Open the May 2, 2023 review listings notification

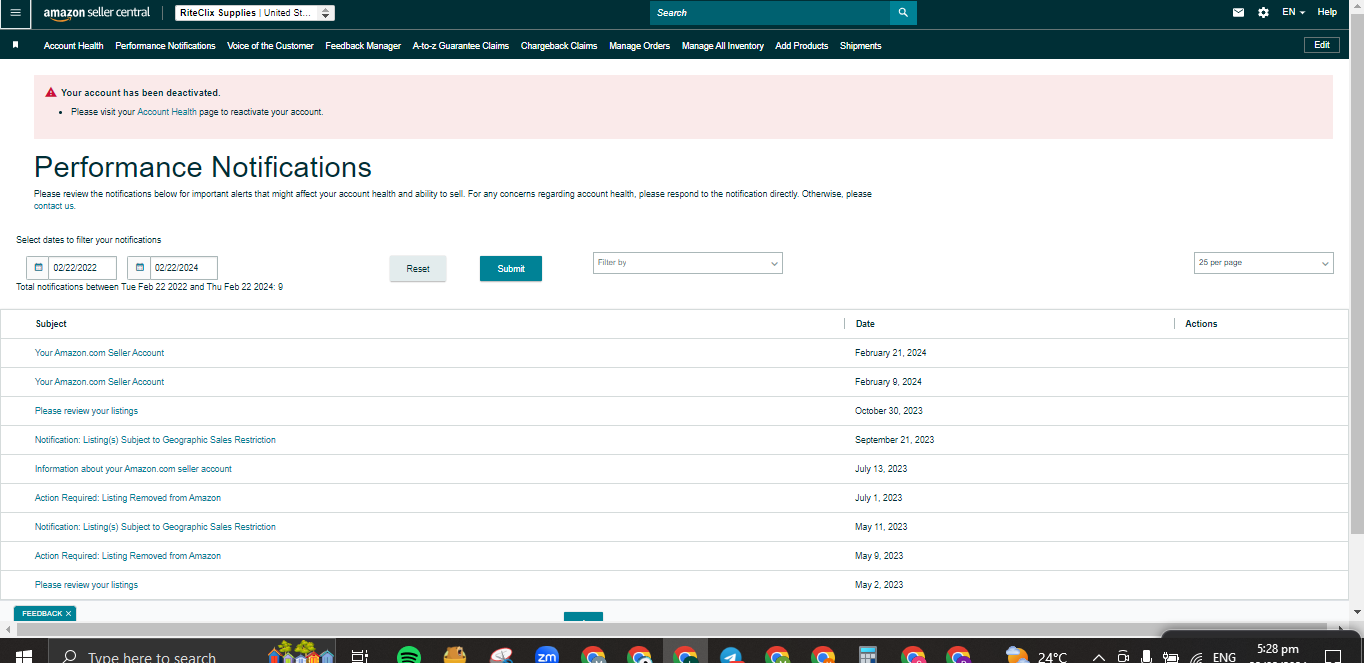click(86, 585)
